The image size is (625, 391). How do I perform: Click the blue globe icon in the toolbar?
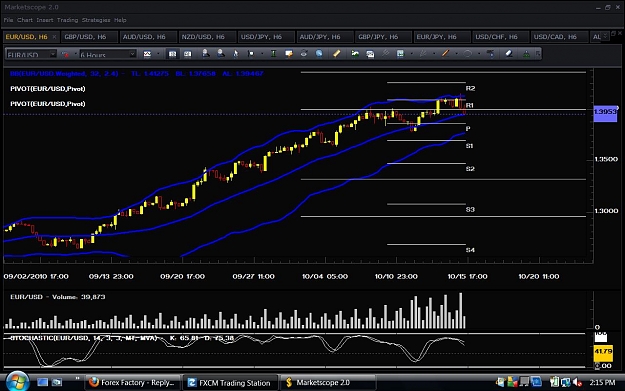[x=319, y=53]
